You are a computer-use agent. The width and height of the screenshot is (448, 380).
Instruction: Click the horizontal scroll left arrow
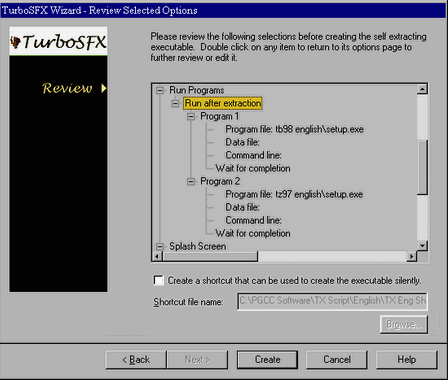[158, 256]
